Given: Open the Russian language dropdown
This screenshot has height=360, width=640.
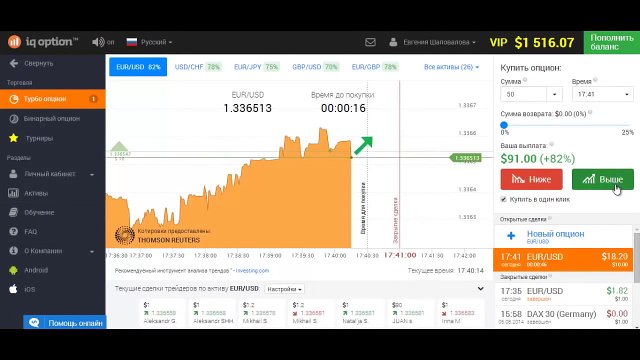Looking at the screenshot, I should coord(150,42).
